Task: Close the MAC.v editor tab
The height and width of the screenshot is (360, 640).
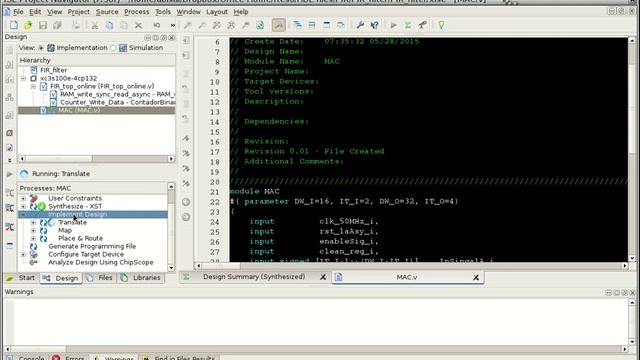Action: [476, 278]
